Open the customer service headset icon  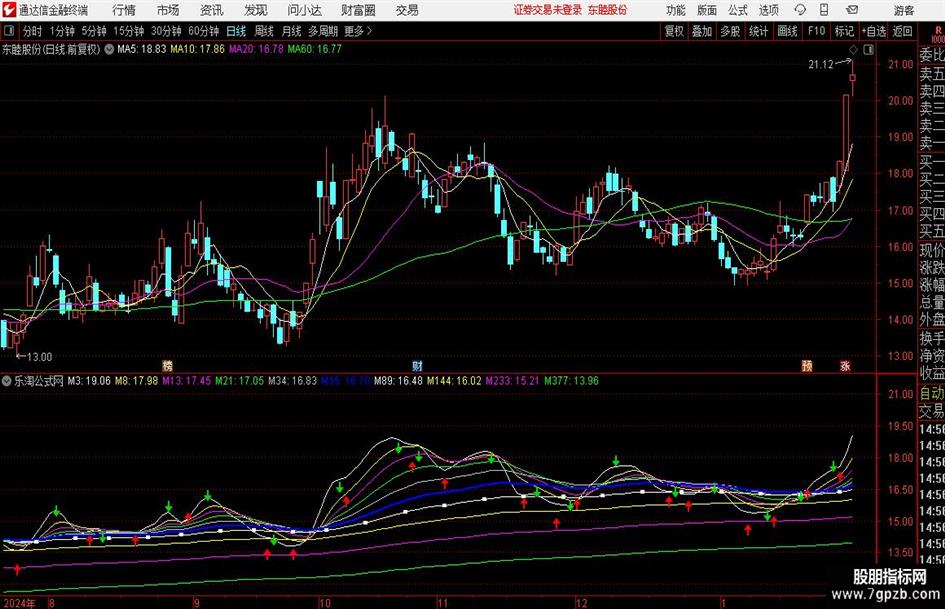(x=800, y=10)
